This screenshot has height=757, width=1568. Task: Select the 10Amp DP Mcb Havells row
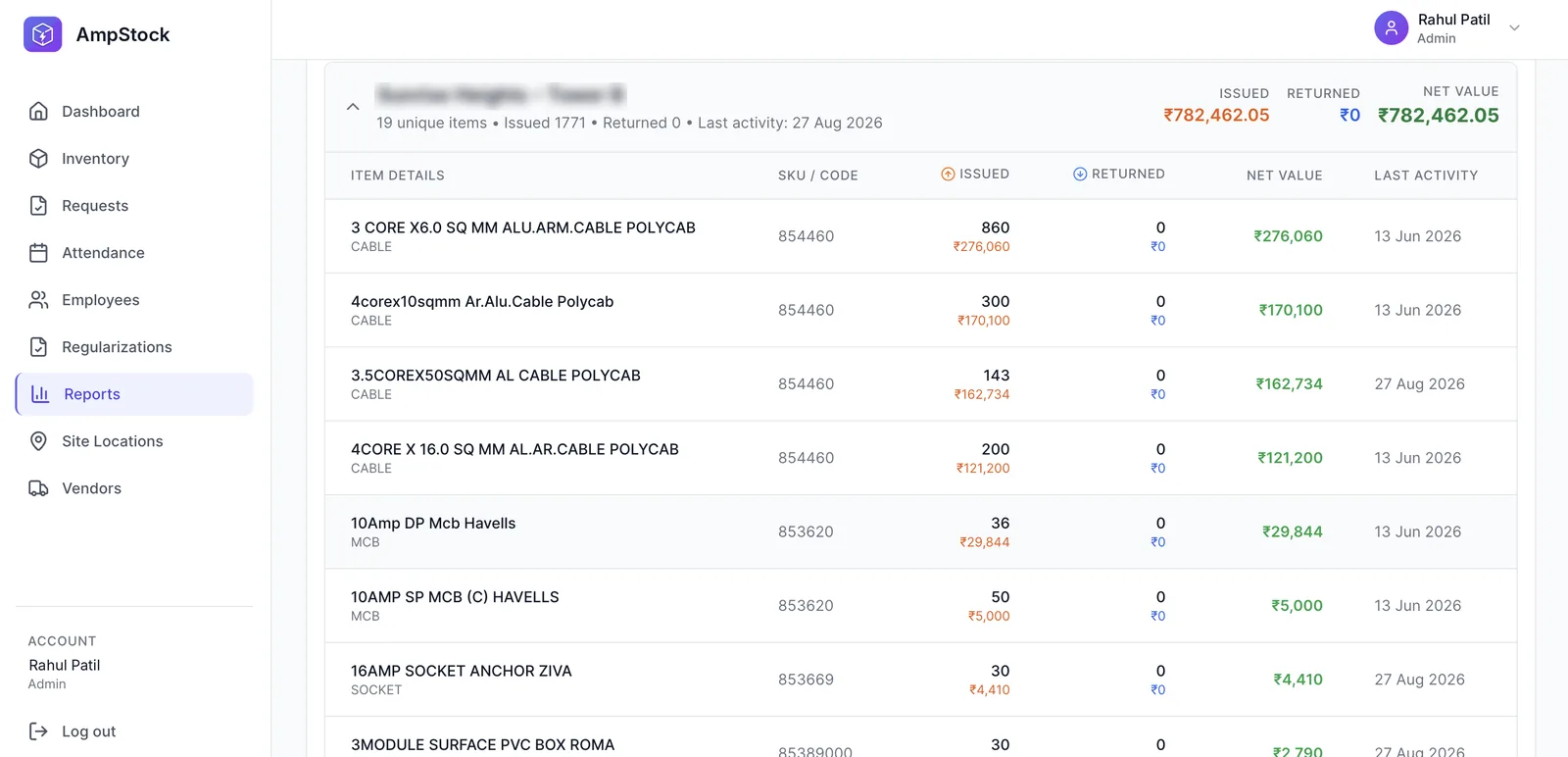921,531
